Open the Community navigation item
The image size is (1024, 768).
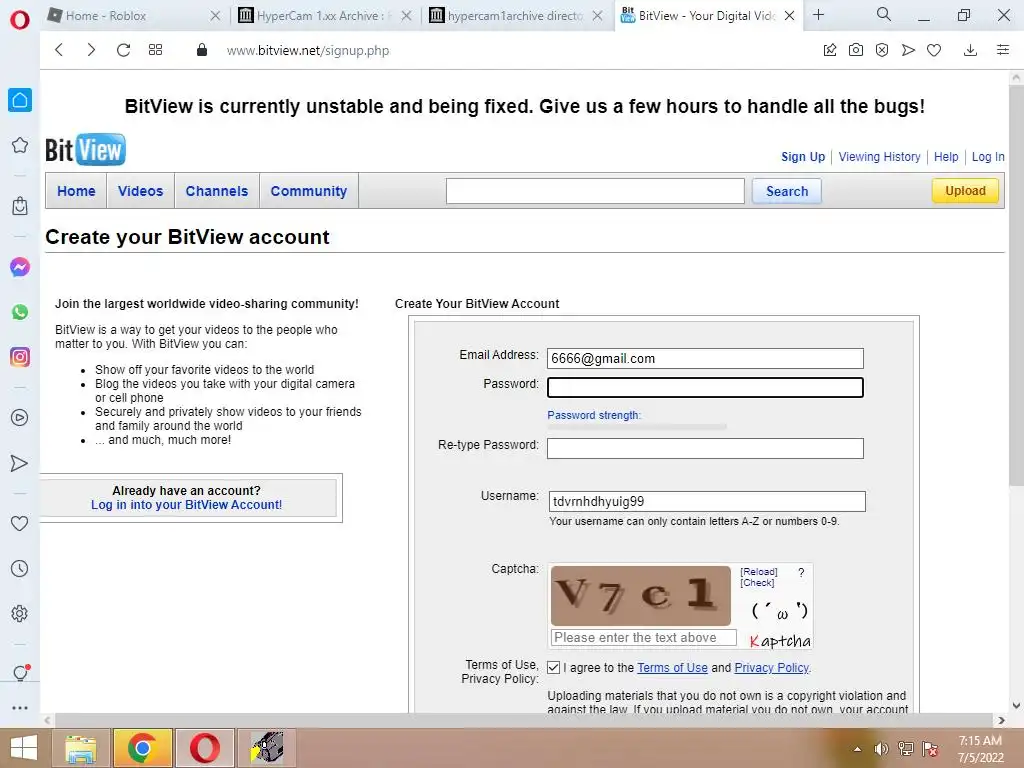[309, 191]
